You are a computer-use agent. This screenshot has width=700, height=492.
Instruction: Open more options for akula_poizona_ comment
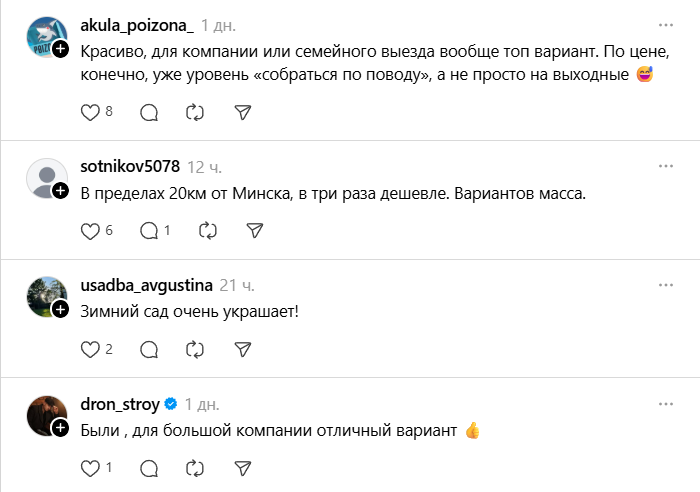(665, 23)
